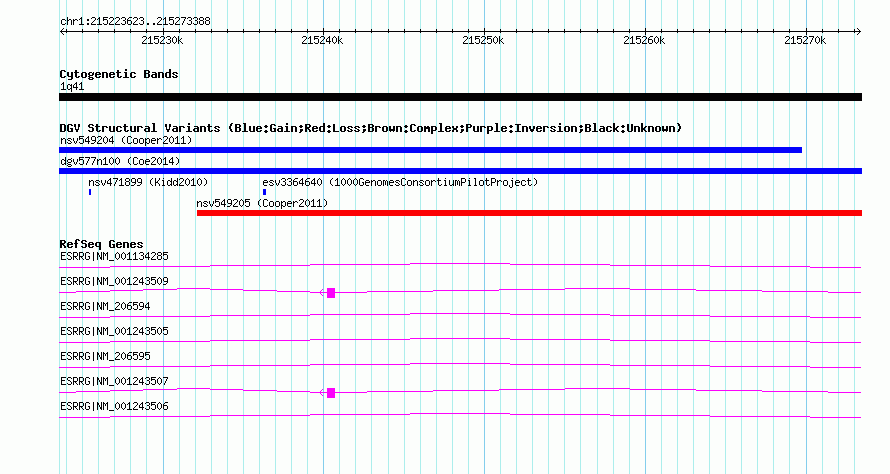Screen dimensions: 890x474
Task: Click the nsv549205 (Cooper2011) label
Action: [x=262, y=203]
